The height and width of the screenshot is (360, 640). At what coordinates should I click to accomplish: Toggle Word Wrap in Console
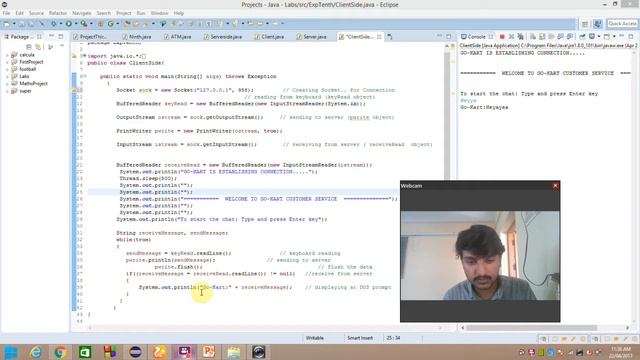pyautogui.click(x=551, y=37)
